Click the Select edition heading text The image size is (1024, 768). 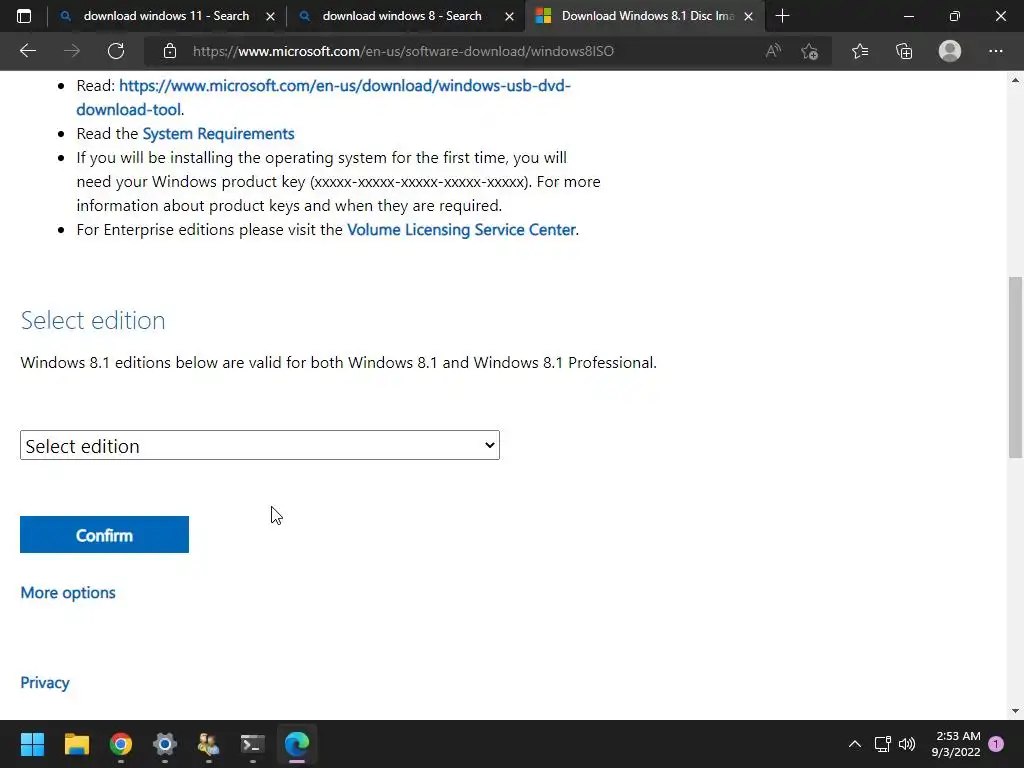coord(93,321)
